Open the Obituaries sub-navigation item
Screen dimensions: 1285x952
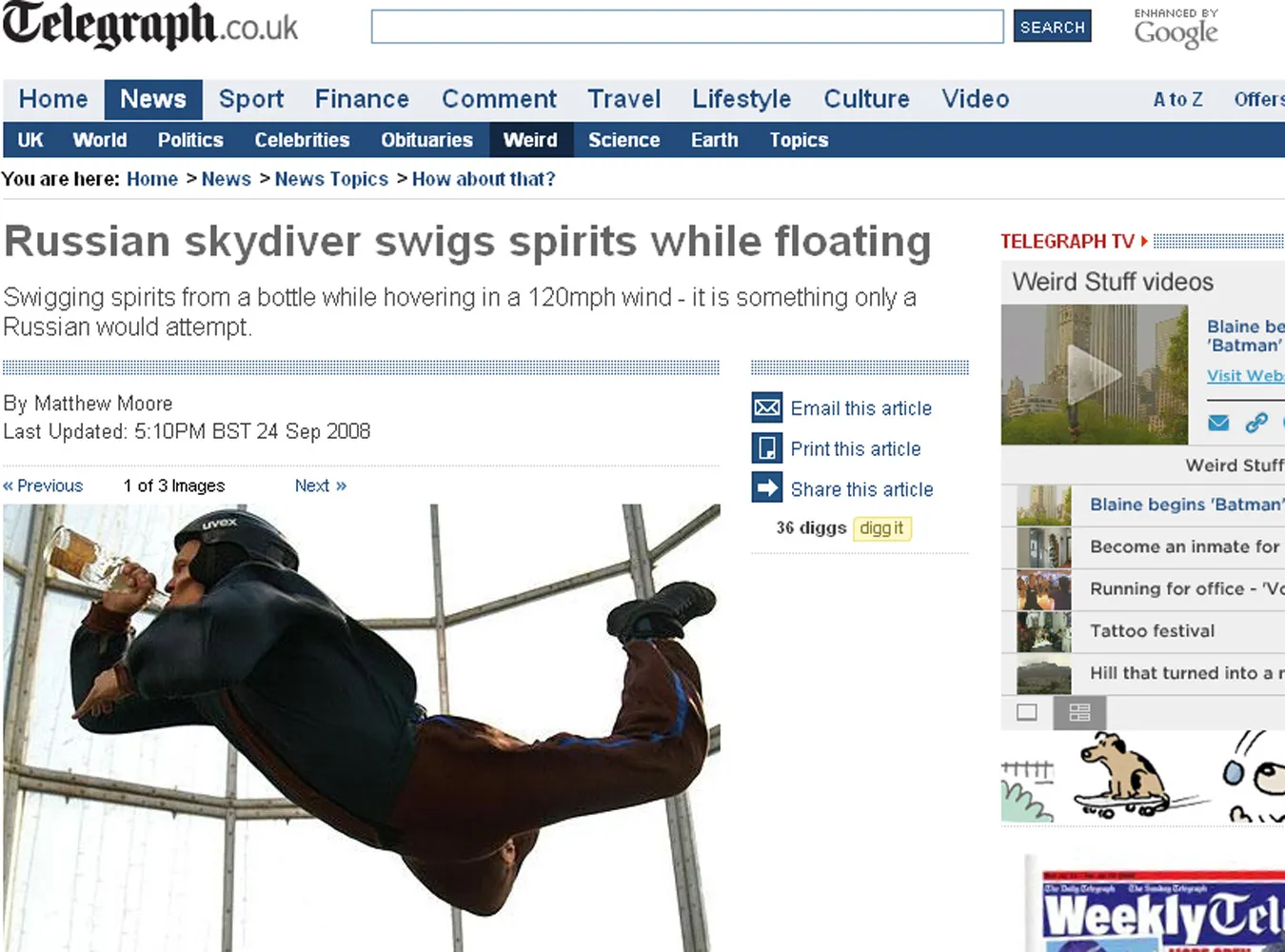[426, 140]
